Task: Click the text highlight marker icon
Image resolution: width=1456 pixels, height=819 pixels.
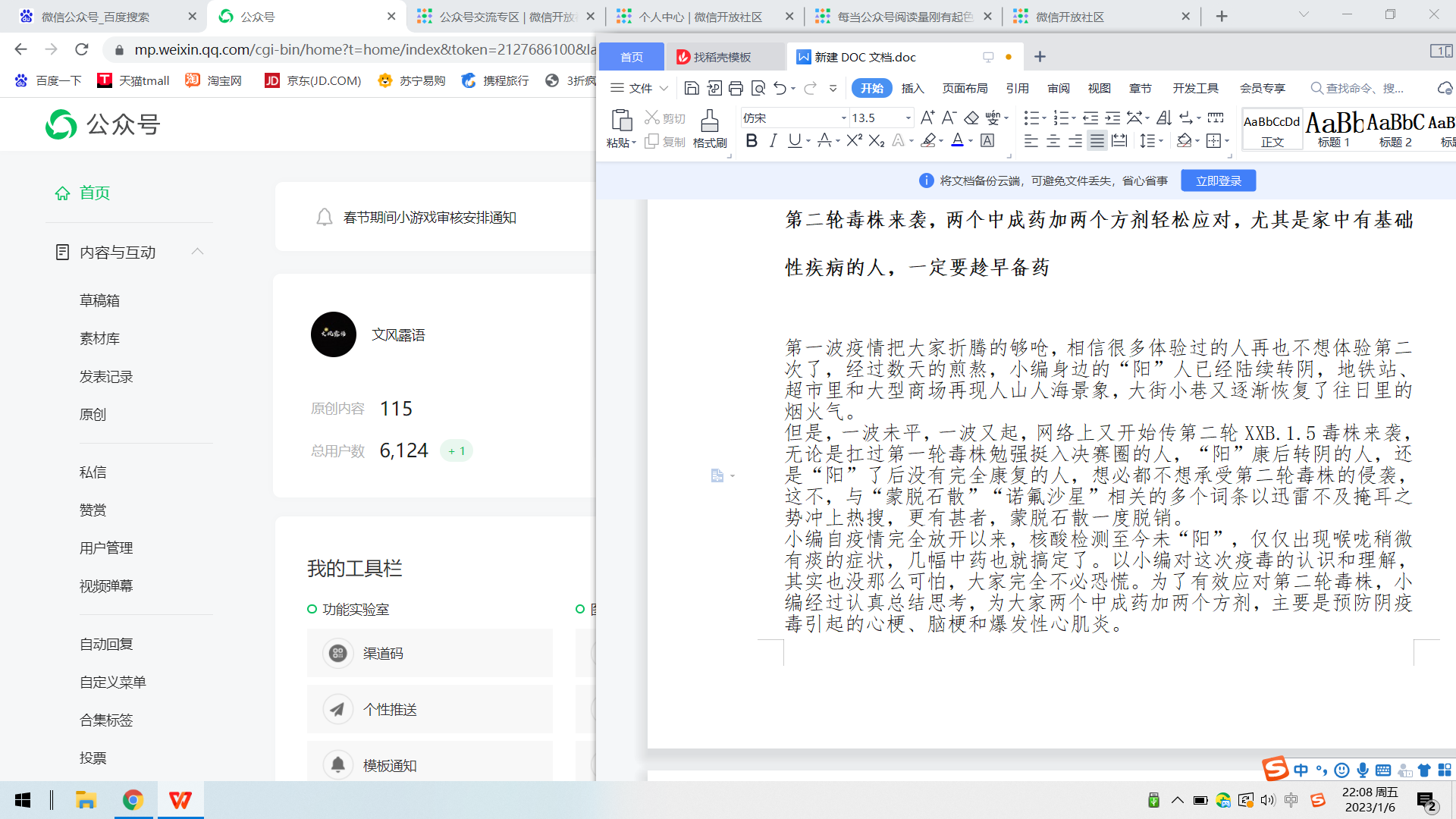Action: pyautogui.click(x=928, y=140)
